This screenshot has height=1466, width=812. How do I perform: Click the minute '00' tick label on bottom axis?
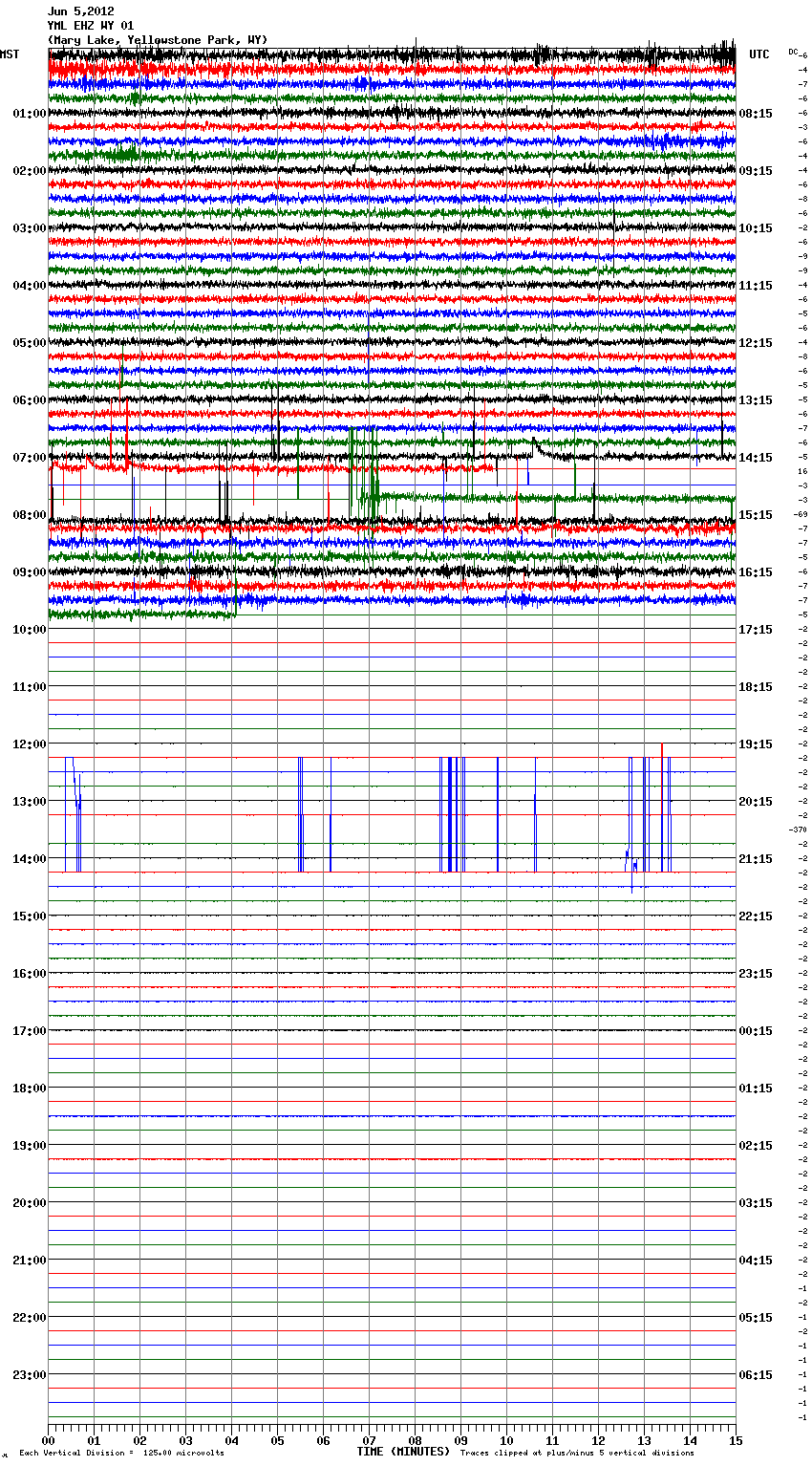(48, 1440)
